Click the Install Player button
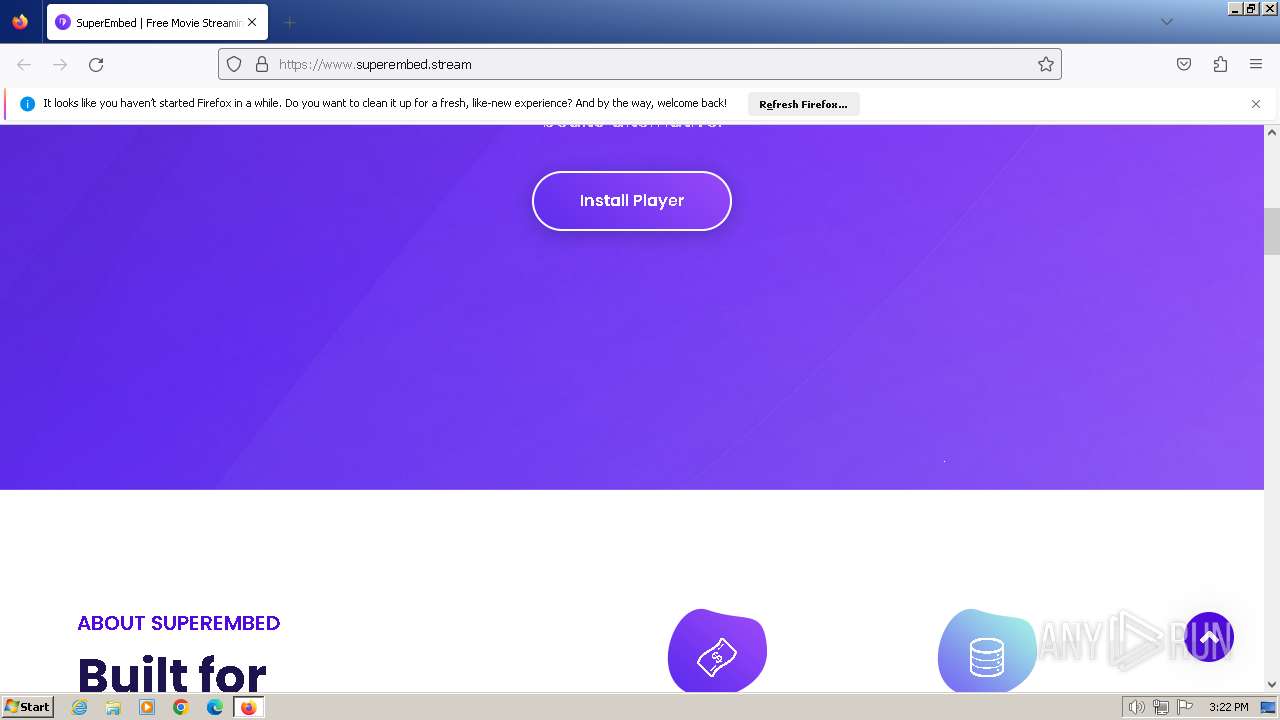This screenshot has width=1280, height=720. (632, 201)
